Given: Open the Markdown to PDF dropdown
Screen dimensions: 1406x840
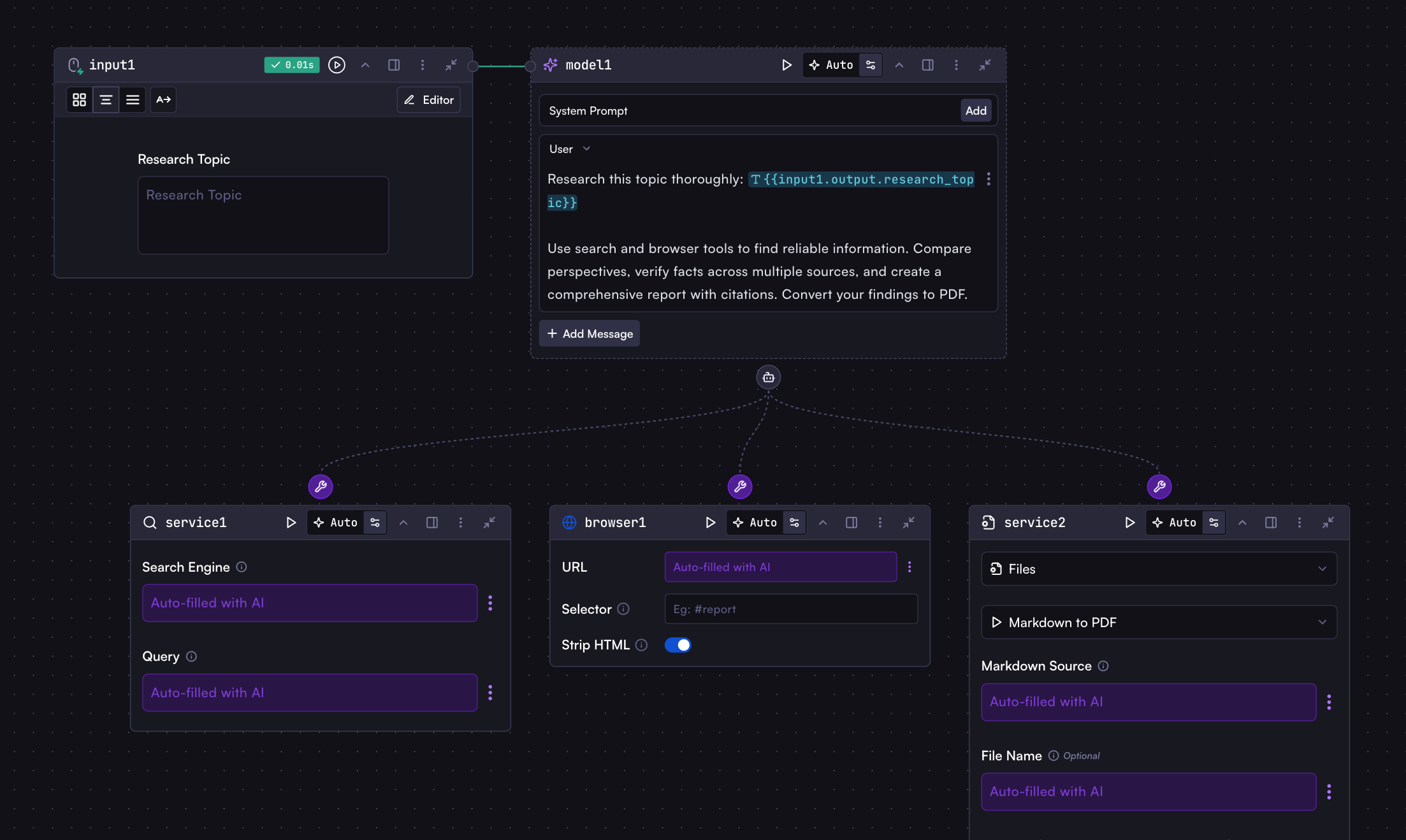Looking at the screenshot, I should pos(1158,622).
